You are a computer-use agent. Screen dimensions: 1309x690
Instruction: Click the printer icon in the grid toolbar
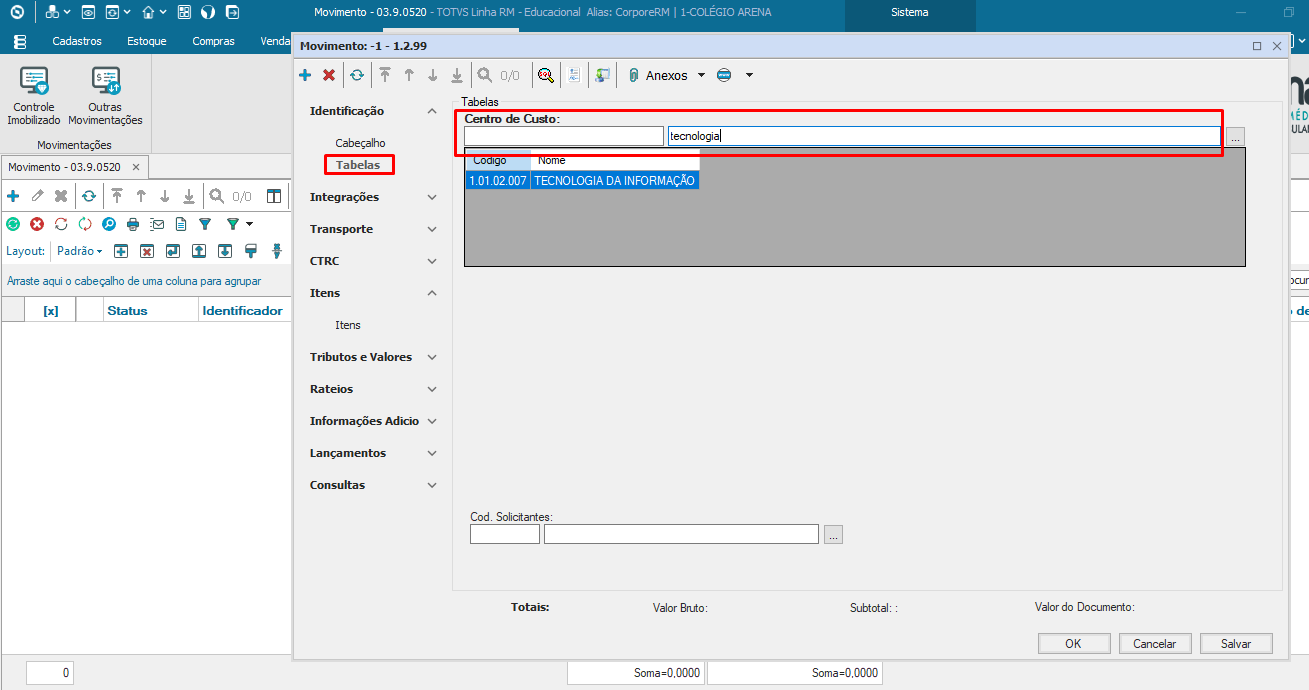pyautogui.click(x=133, y=224)
